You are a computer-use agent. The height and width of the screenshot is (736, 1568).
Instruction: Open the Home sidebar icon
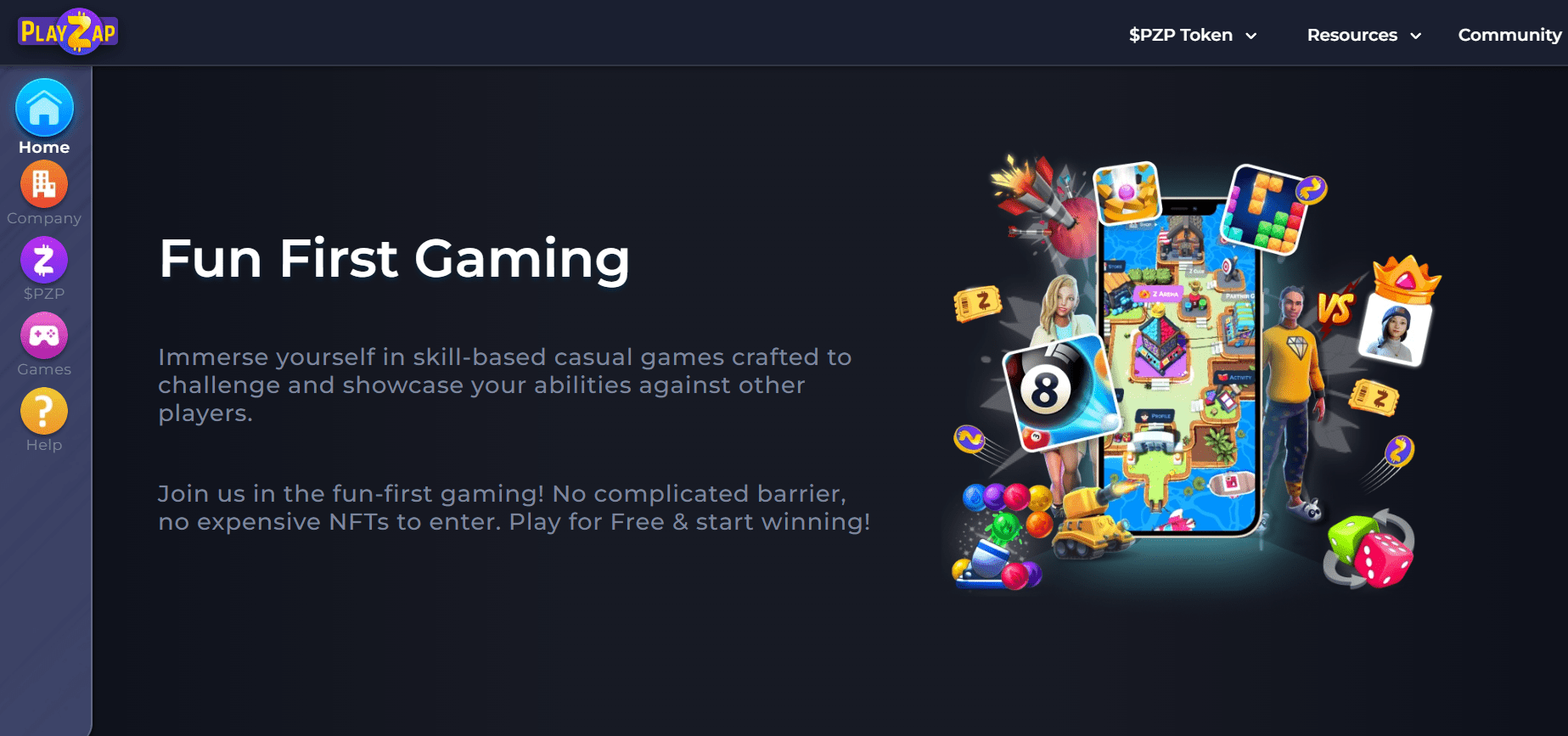pos(44,108)
